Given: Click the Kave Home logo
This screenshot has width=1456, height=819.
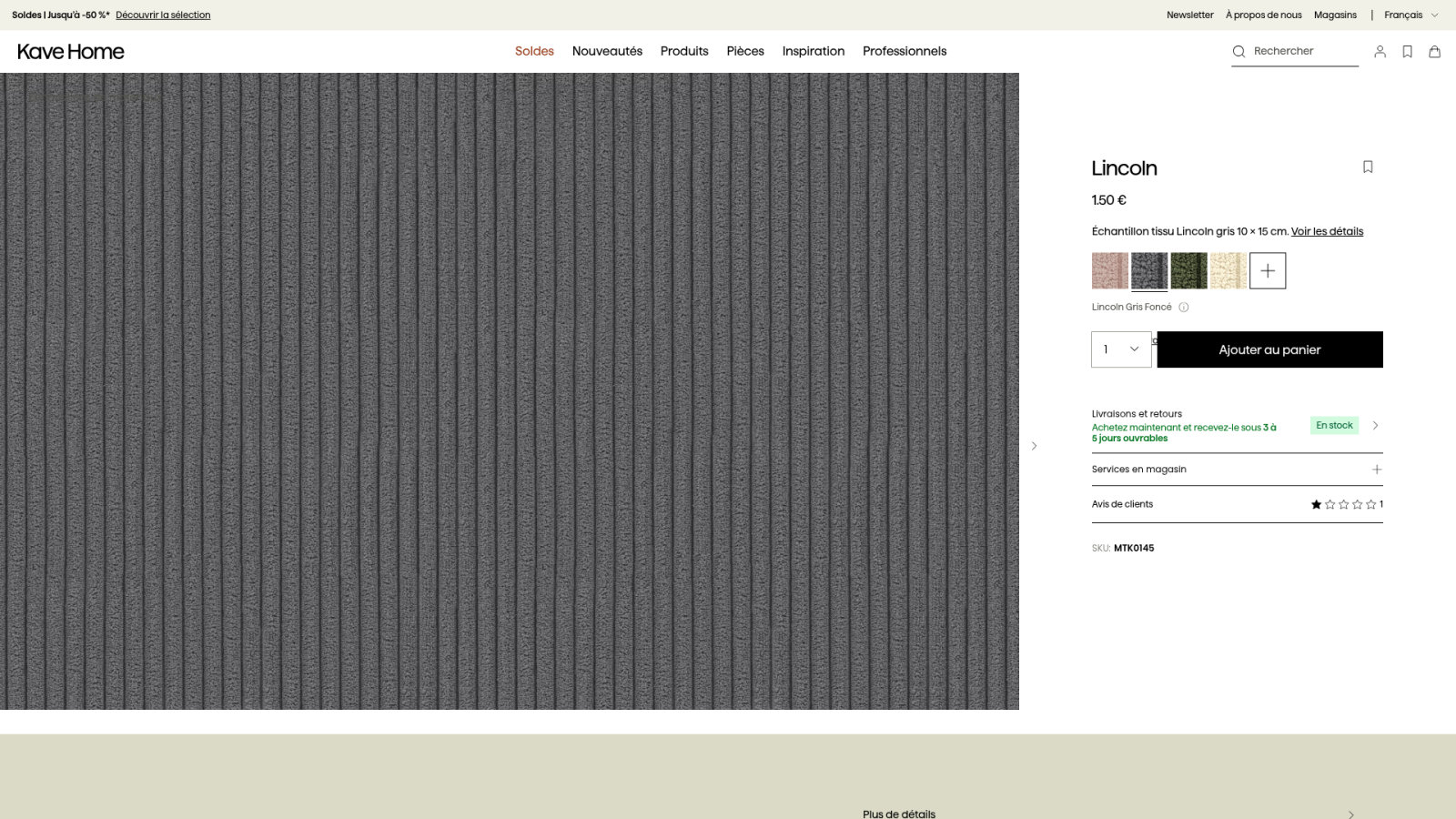Looking at the screenshot, I should point(71,52).
